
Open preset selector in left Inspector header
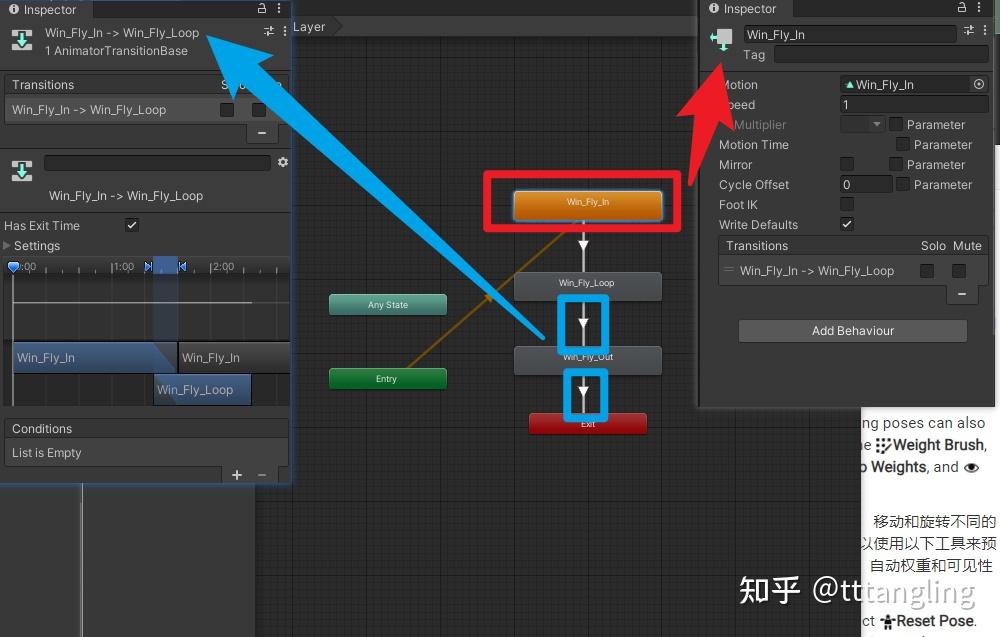[268, 31]
